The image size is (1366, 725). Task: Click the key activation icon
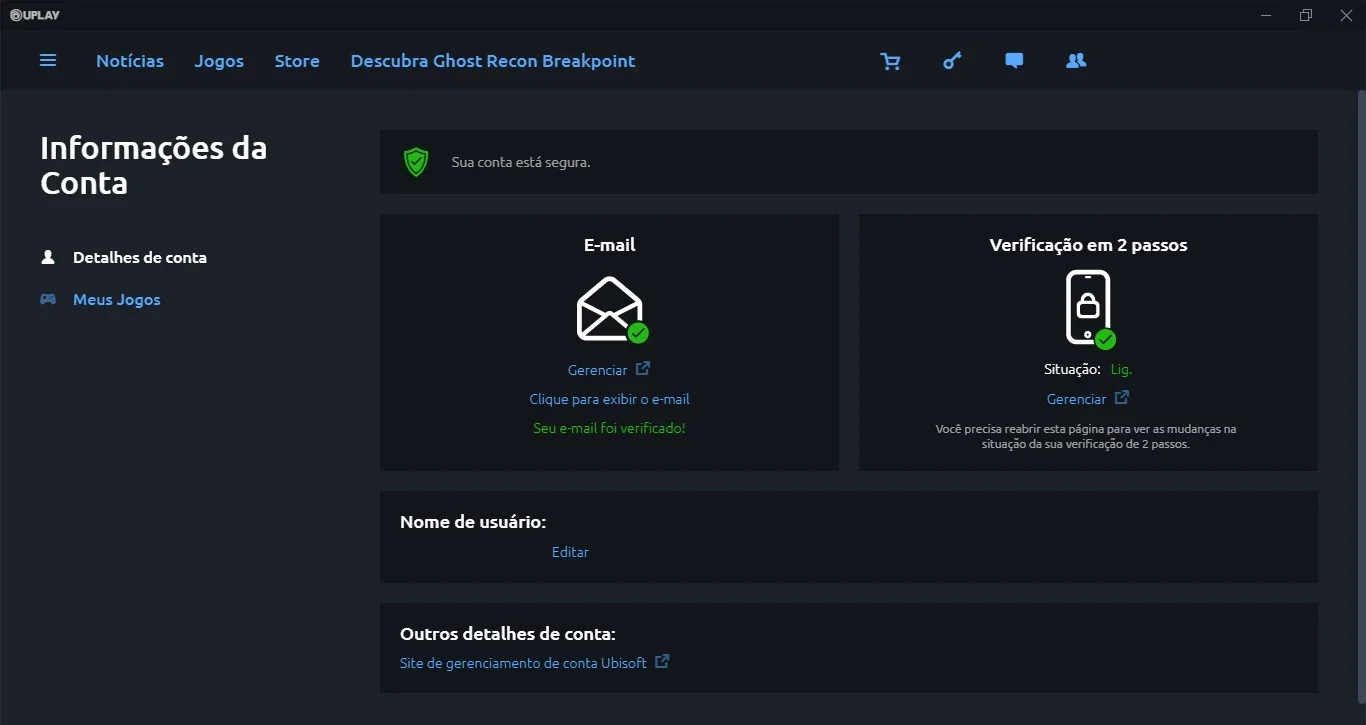click(x=952, y=61)
